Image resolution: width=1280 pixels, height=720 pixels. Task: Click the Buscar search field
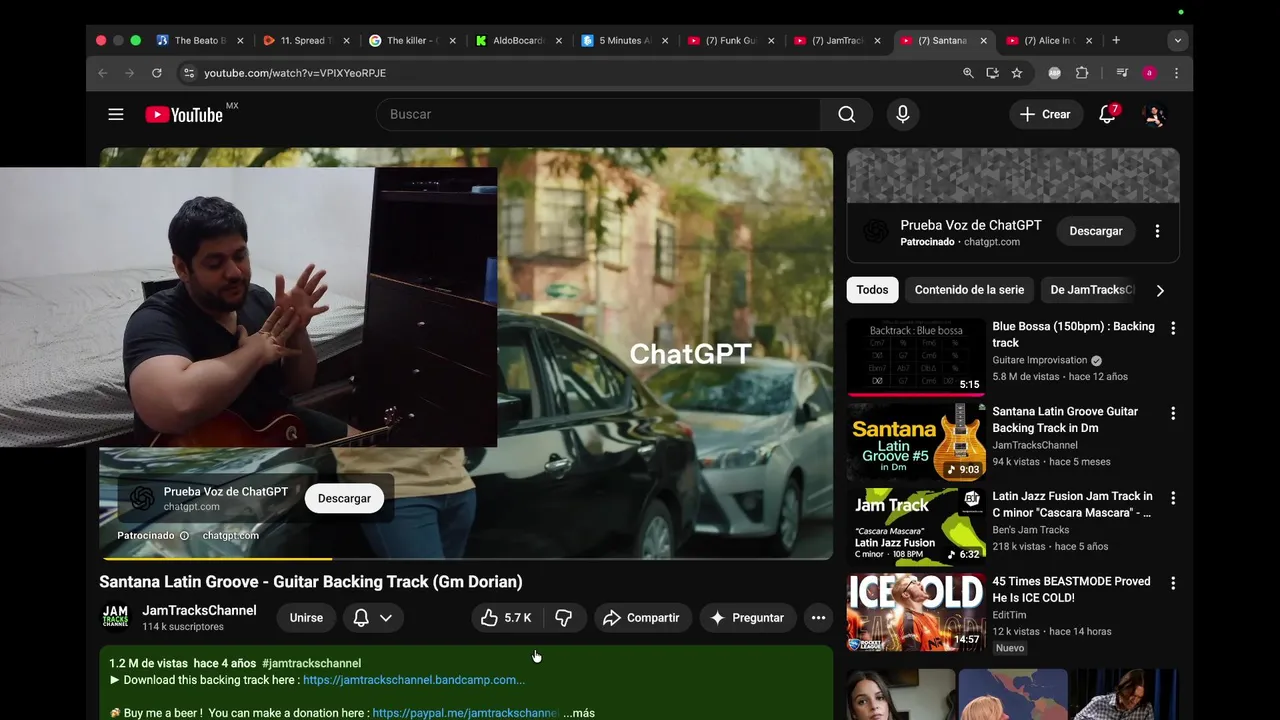tap(598, 114)
